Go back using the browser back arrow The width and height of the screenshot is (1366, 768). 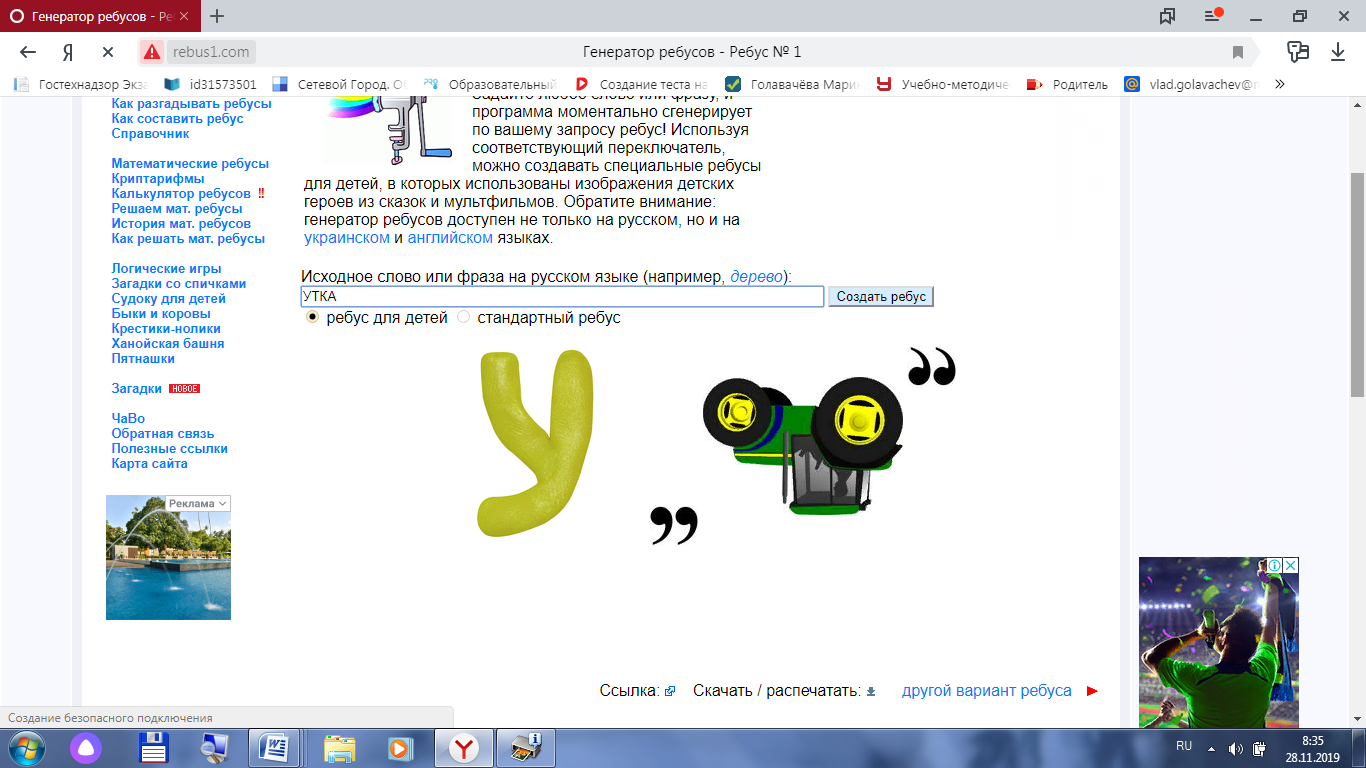coord(28,52)
